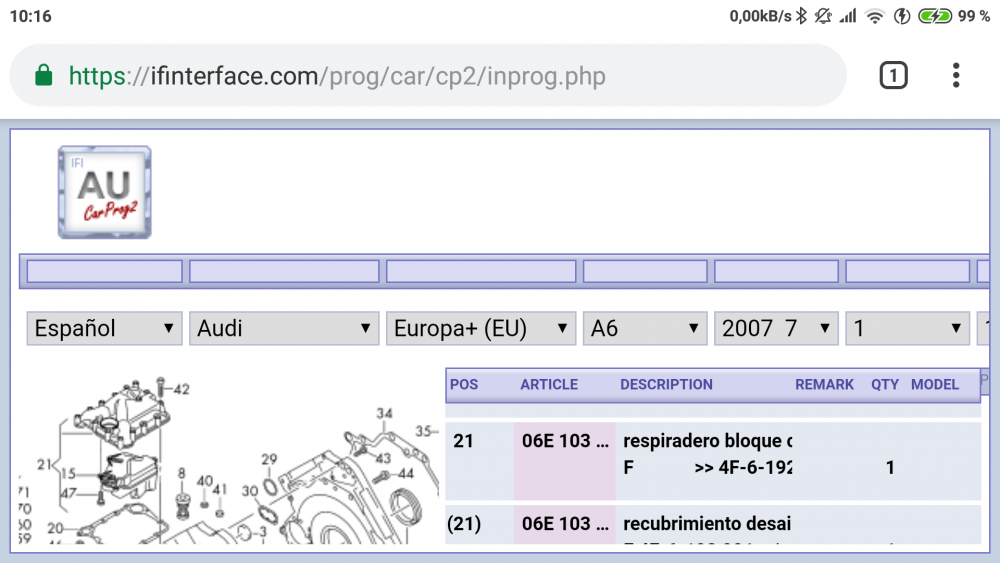Tap the mobile signal strength icon

pyautogui.click(x=848, y=16)
